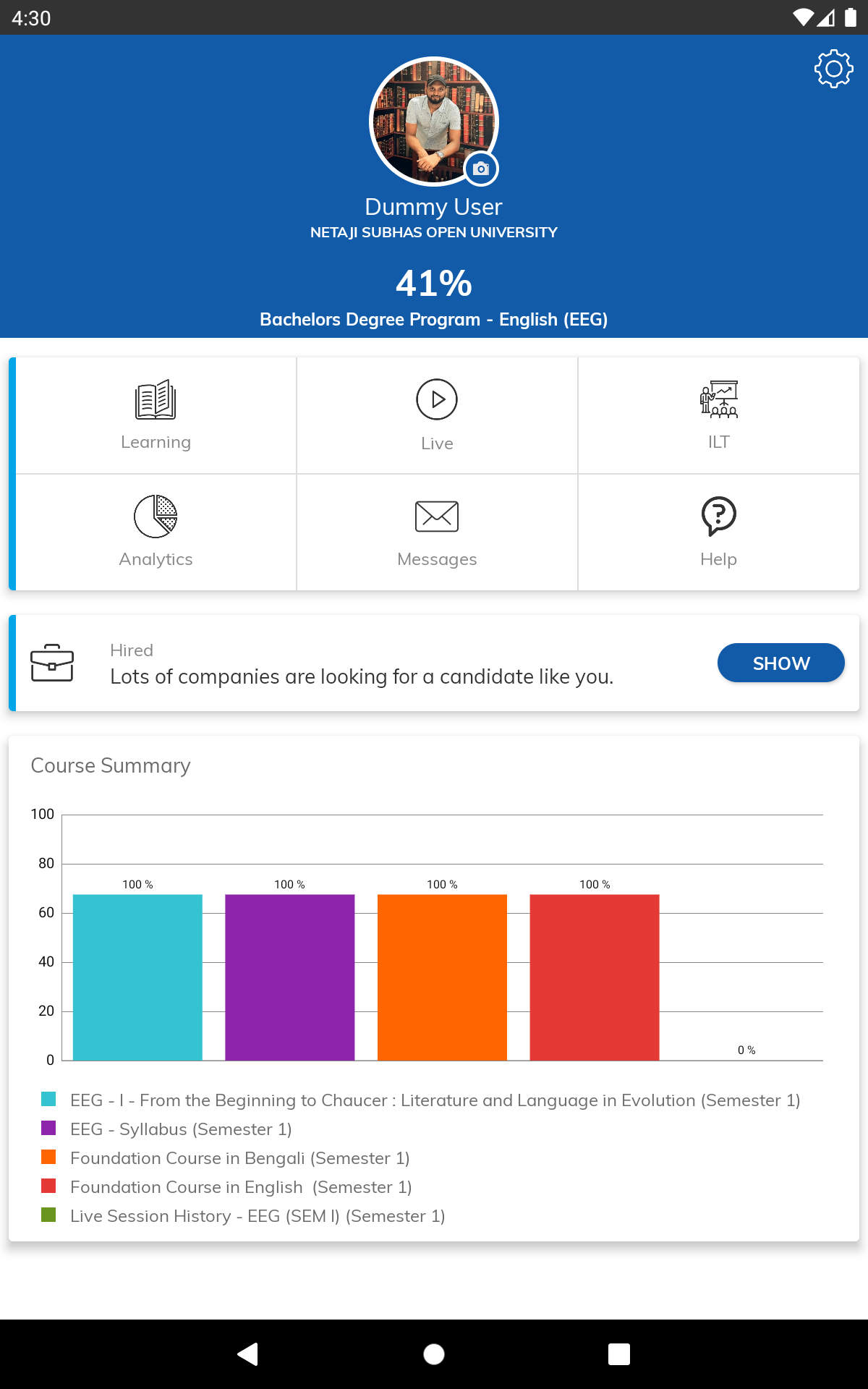Open the Messages envelope icon
The image size is (868, 1389).
click(437, 517)
